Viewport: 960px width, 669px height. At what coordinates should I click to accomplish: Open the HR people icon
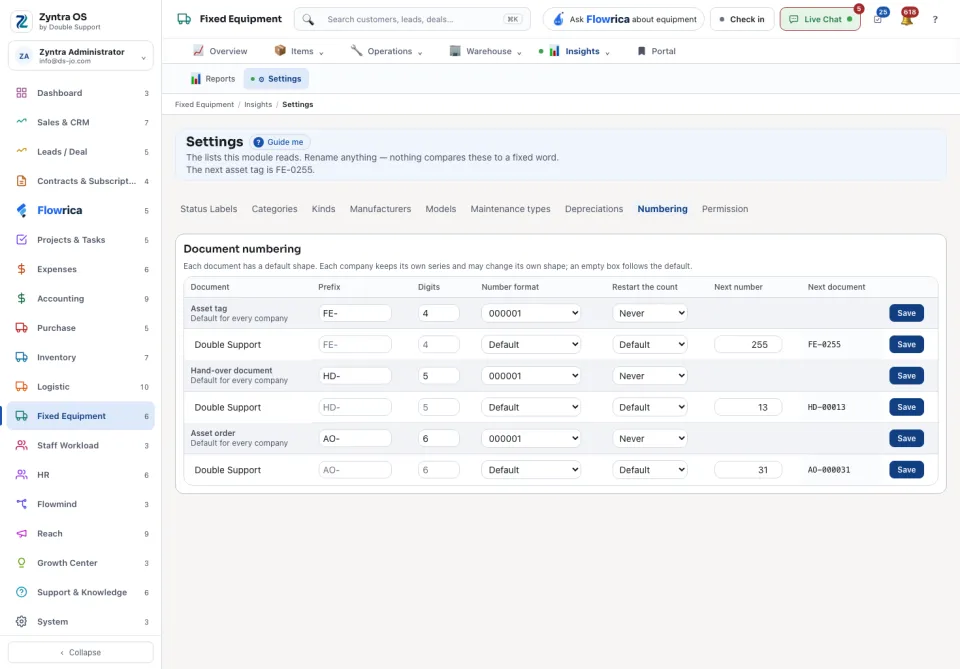point(21,474)
